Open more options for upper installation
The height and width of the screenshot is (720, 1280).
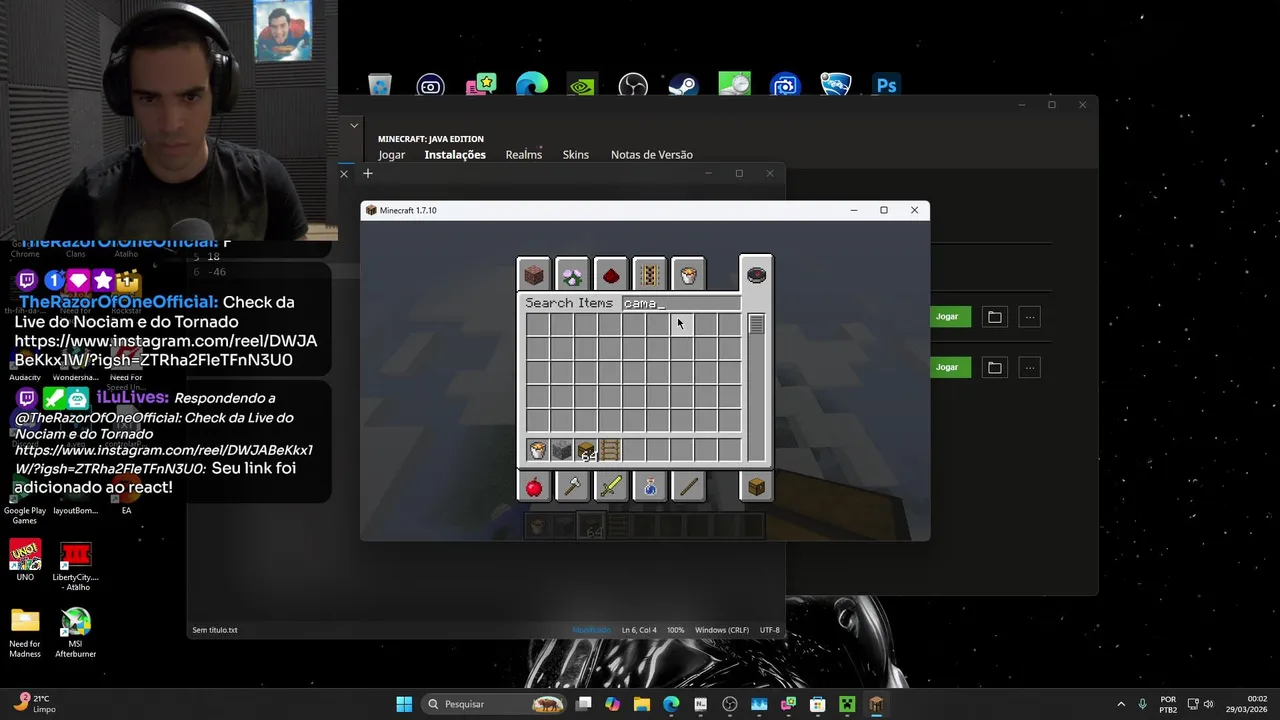[1029, 317]
